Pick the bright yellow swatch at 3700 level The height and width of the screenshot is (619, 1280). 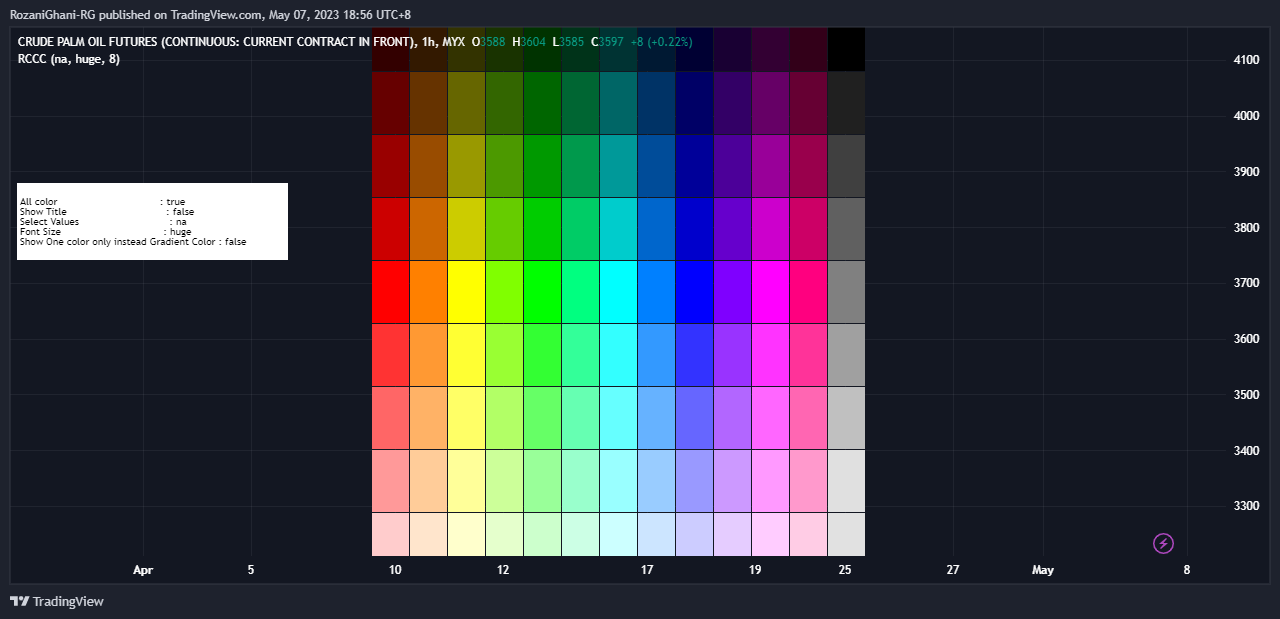466,292
